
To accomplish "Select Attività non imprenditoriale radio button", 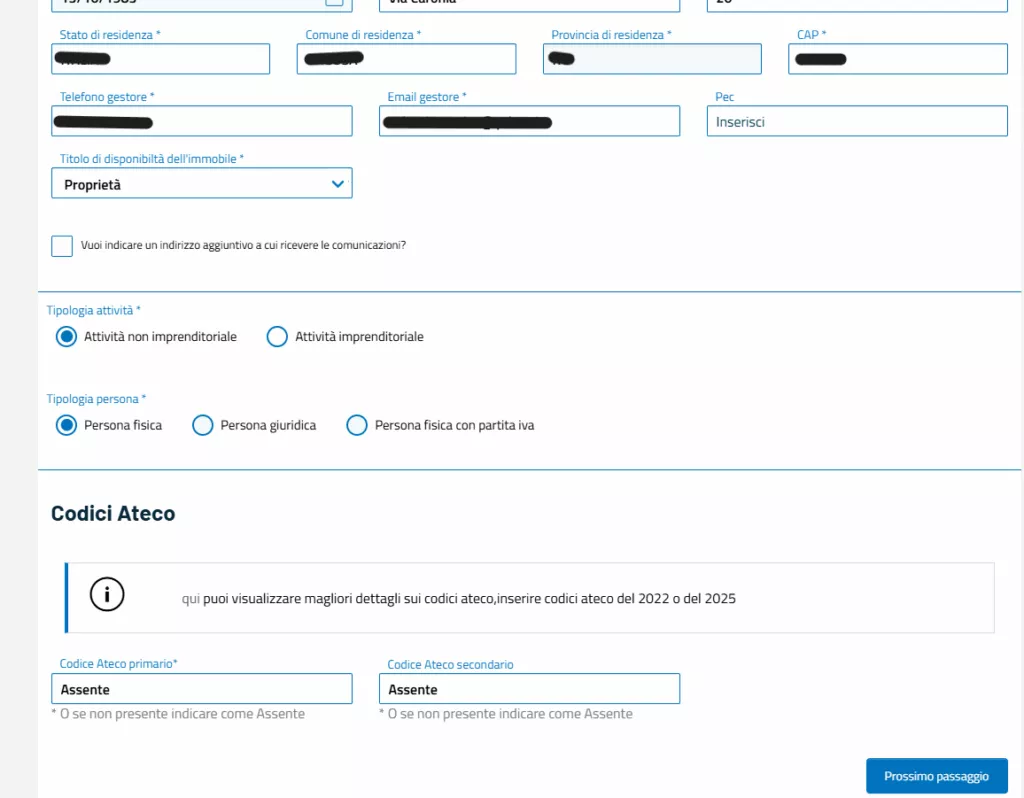I will [67, 337].
